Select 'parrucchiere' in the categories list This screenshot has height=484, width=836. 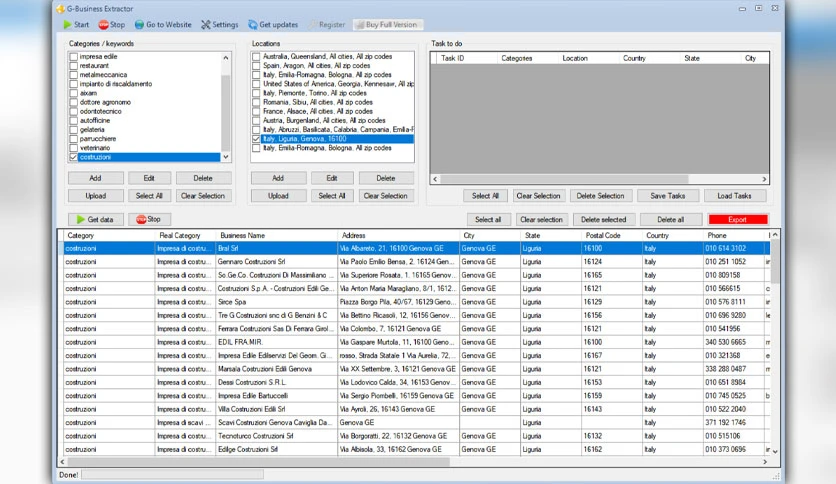point(98,139)
